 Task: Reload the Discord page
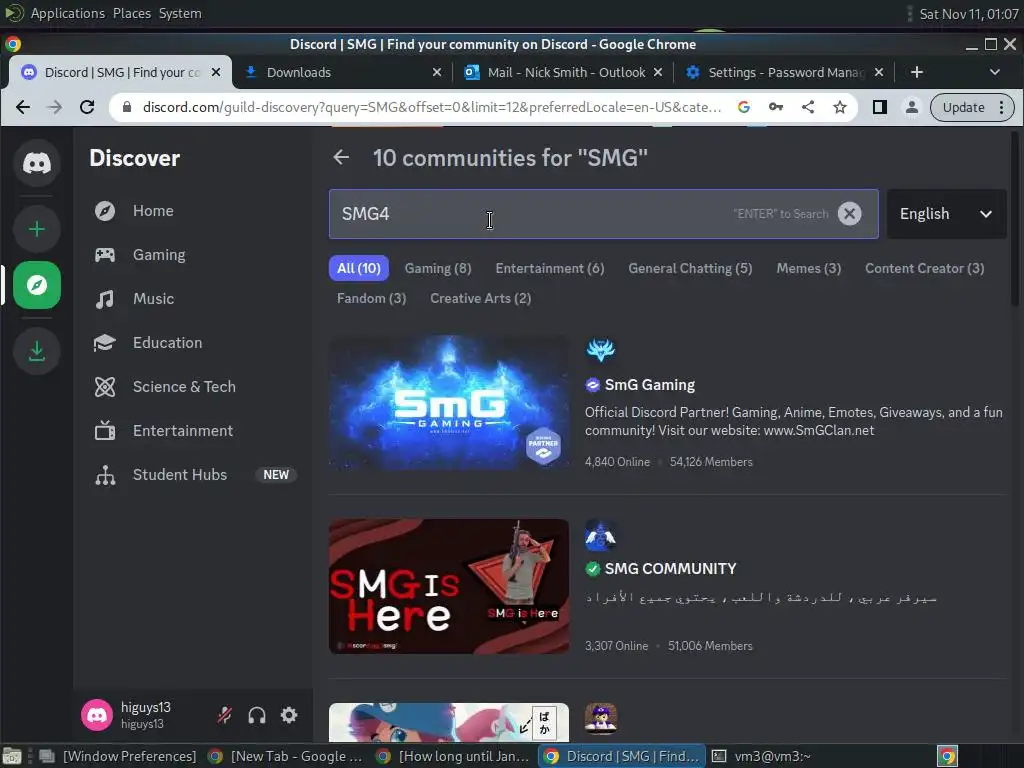pos(87,108)
